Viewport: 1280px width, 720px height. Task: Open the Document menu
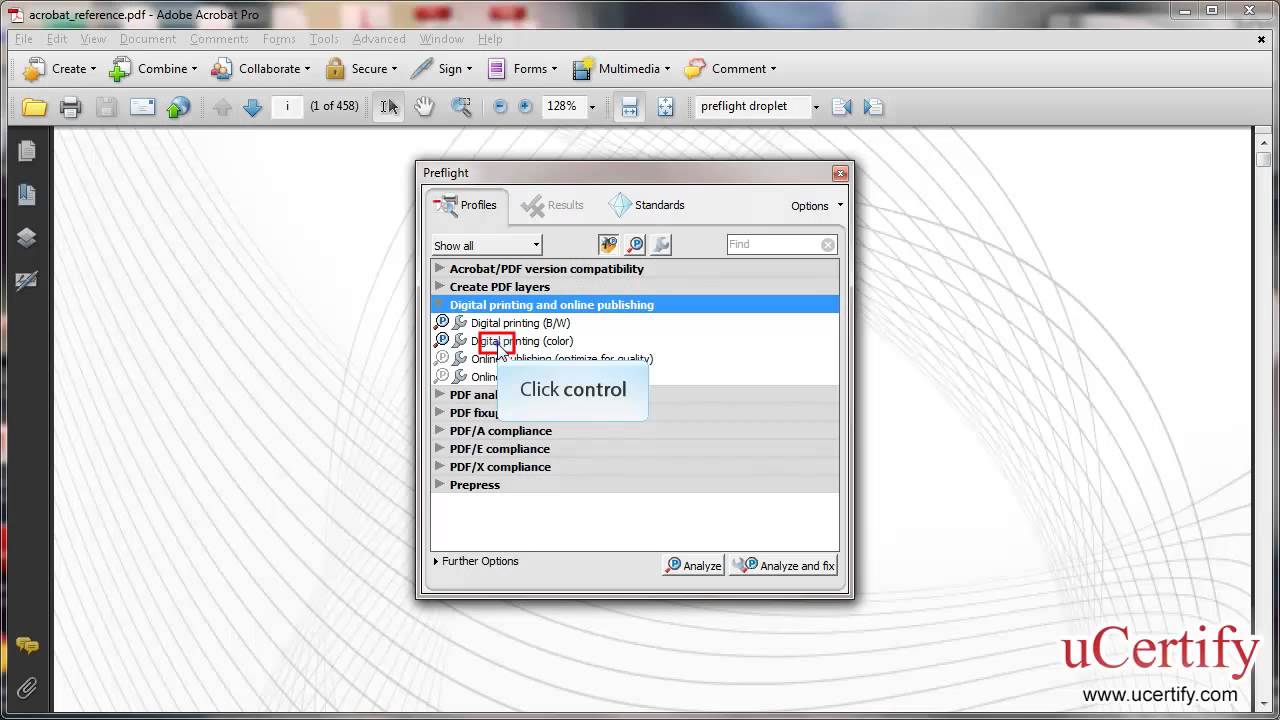coord(148,39)
